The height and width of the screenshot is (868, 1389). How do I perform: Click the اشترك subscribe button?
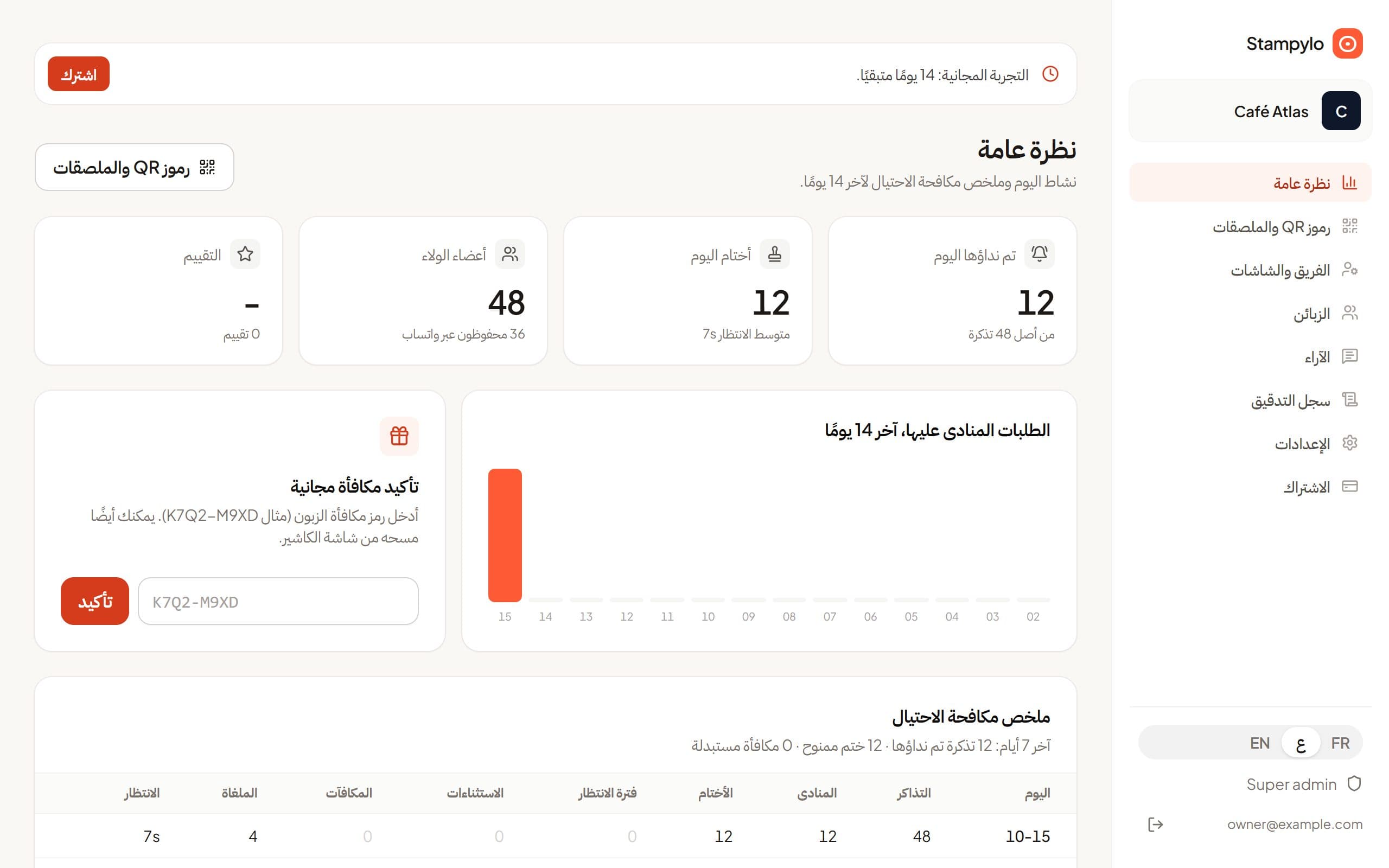(79, 74)
